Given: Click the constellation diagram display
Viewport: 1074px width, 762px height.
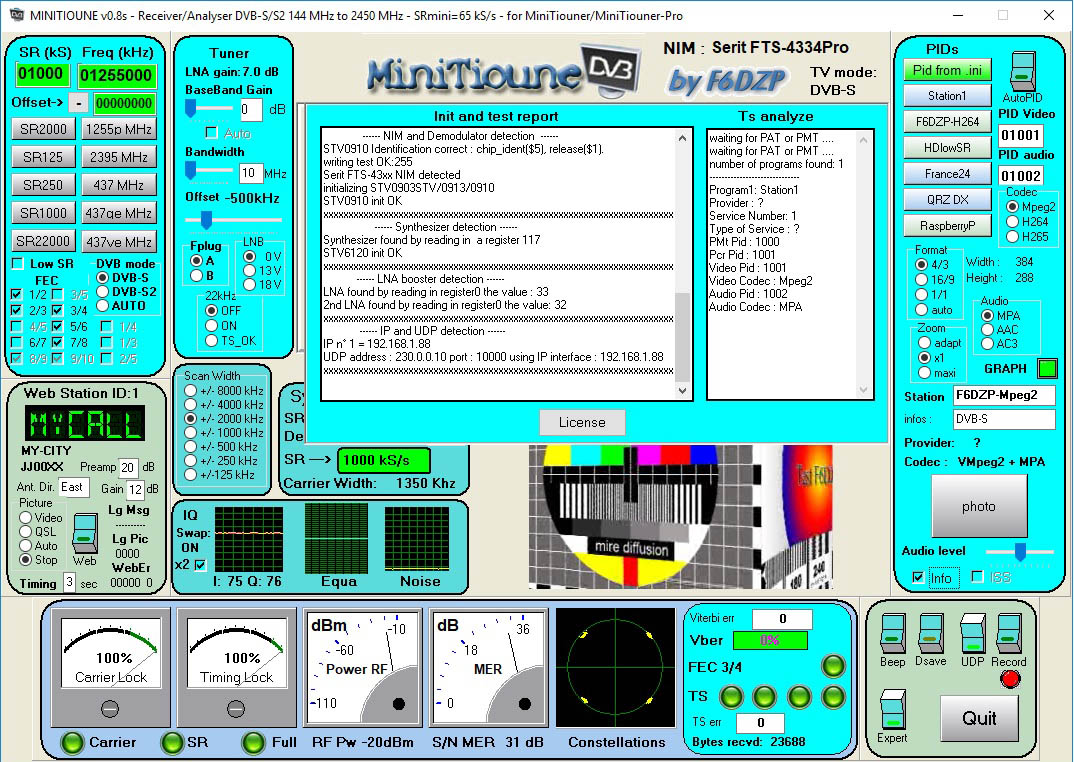Looking at the screenshot, I should (x=615, y=667).
